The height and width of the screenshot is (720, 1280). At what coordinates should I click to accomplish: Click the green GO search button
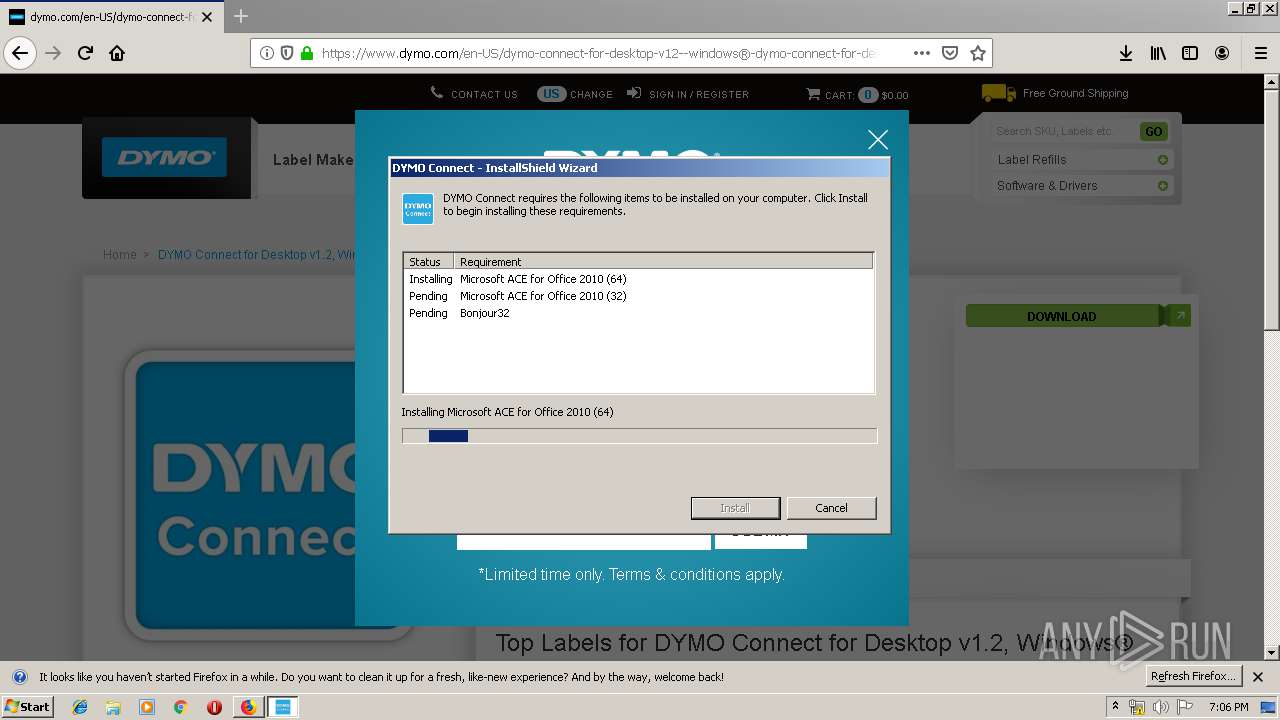pos(1153,131)
